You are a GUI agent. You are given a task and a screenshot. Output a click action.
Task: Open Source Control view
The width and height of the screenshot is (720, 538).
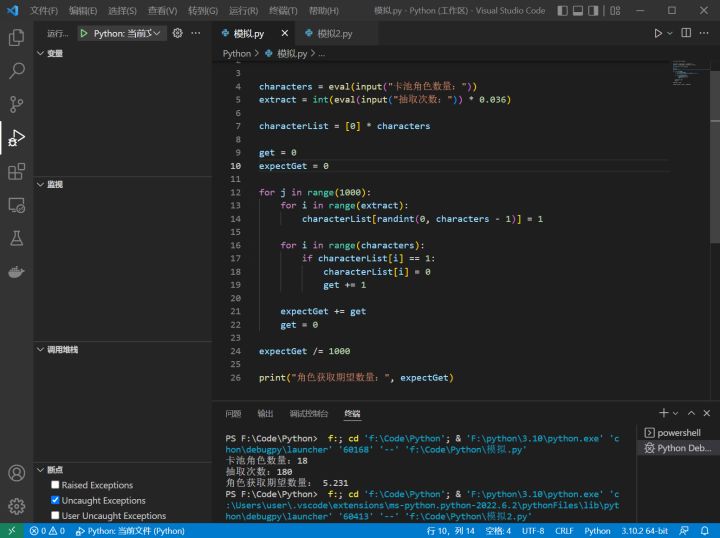17,104
